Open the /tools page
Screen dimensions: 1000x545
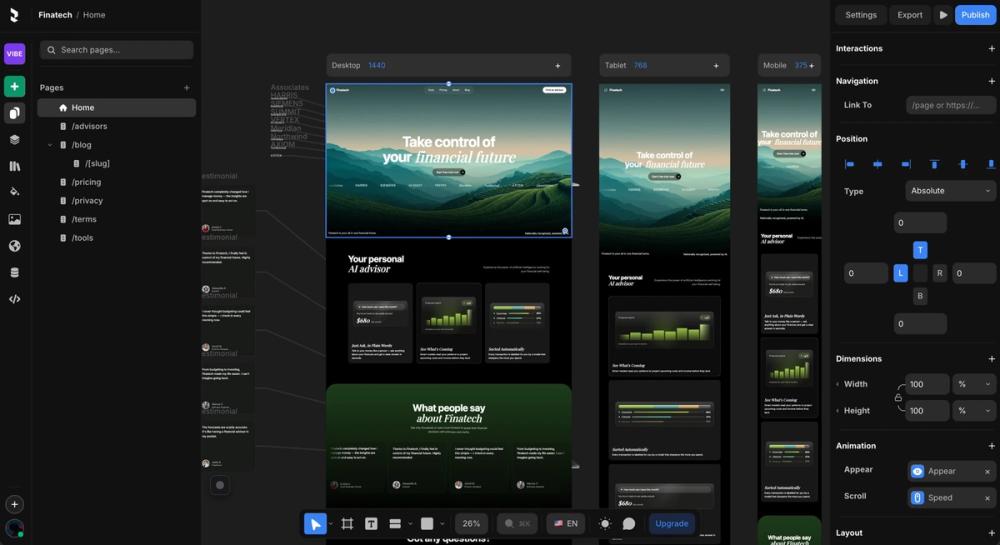tap(117, 238)
